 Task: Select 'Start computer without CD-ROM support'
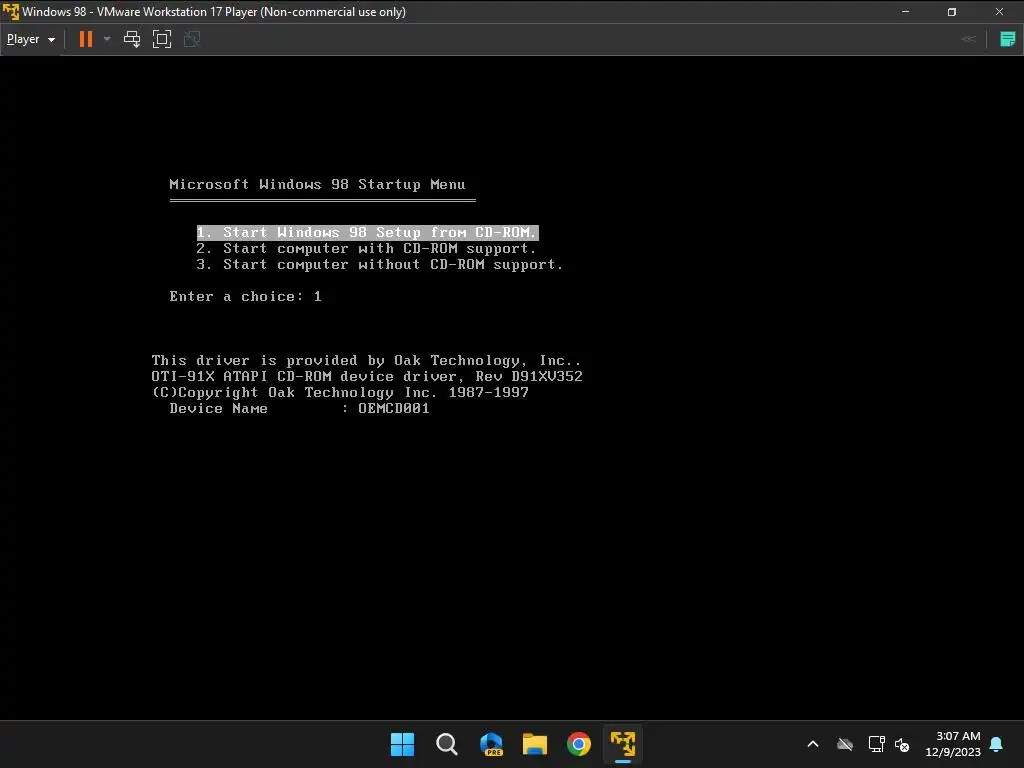[379, 264]
